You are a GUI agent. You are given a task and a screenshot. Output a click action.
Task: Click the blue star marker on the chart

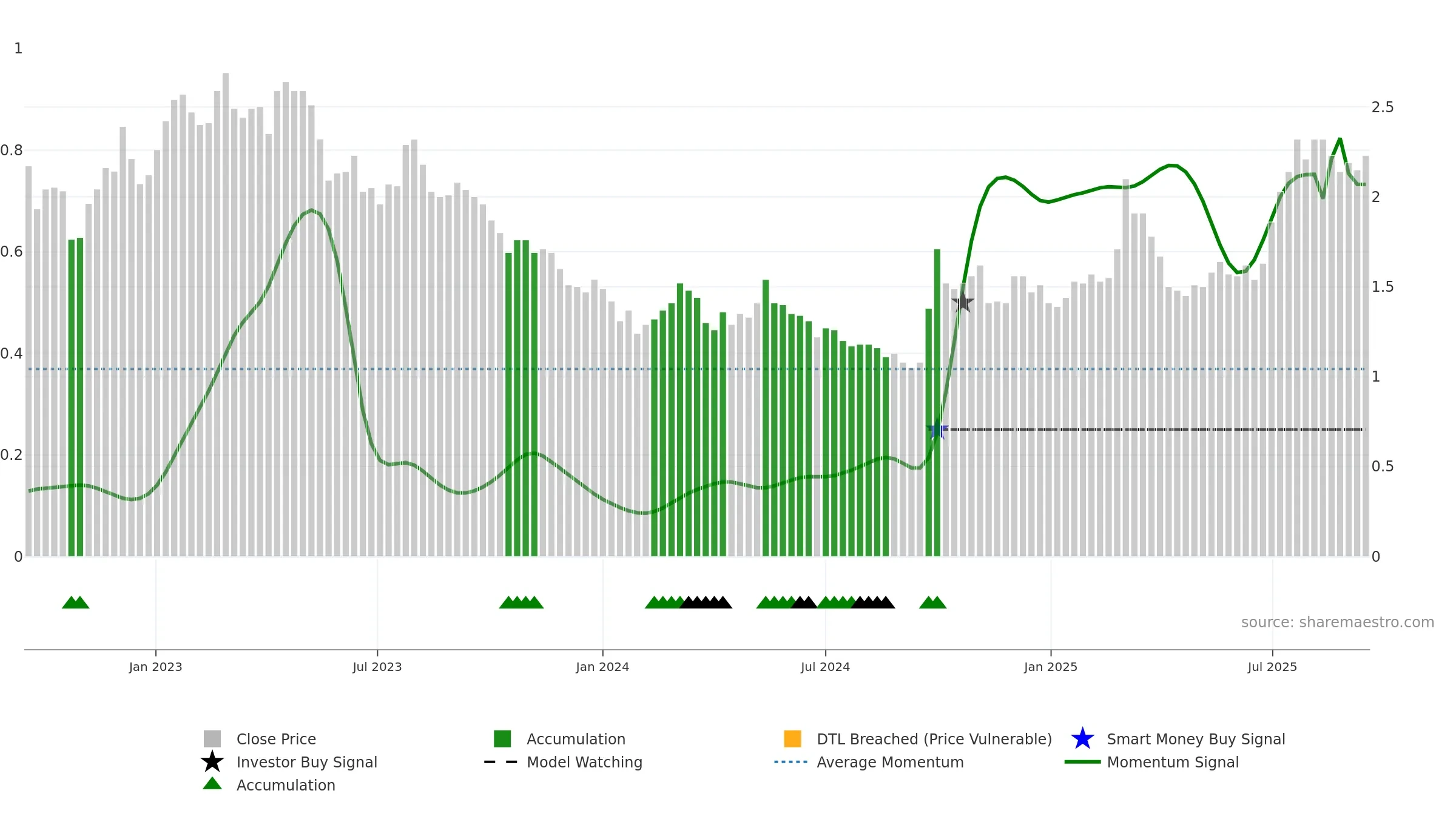click(x=937, y=429)
